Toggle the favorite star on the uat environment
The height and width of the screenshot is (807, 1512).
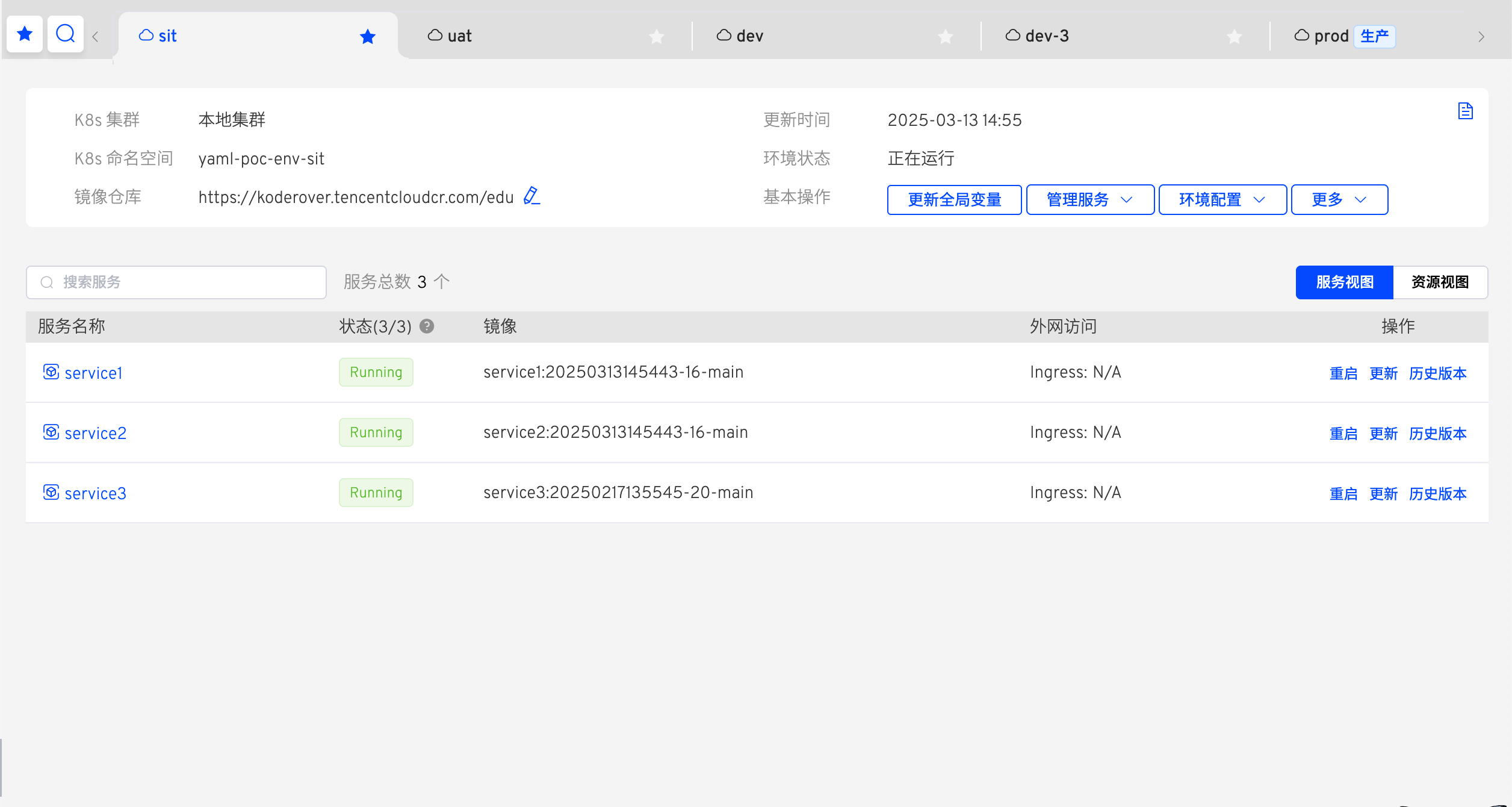[x=657, y=37]
